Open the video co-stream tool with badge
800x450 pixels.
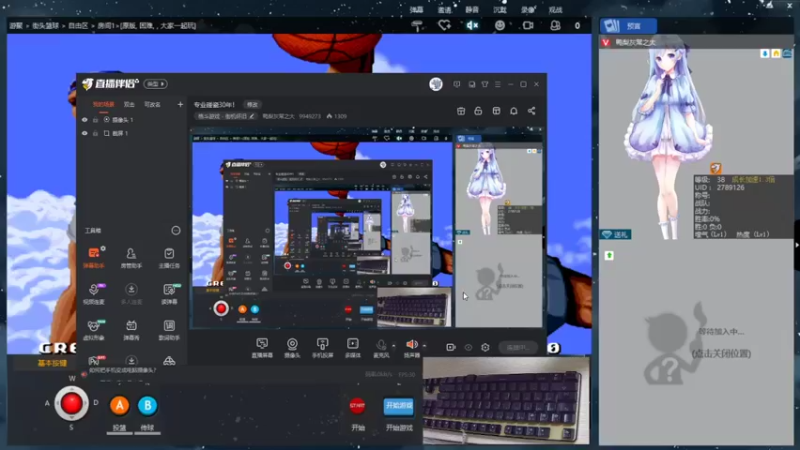click(x=94, y=293)
